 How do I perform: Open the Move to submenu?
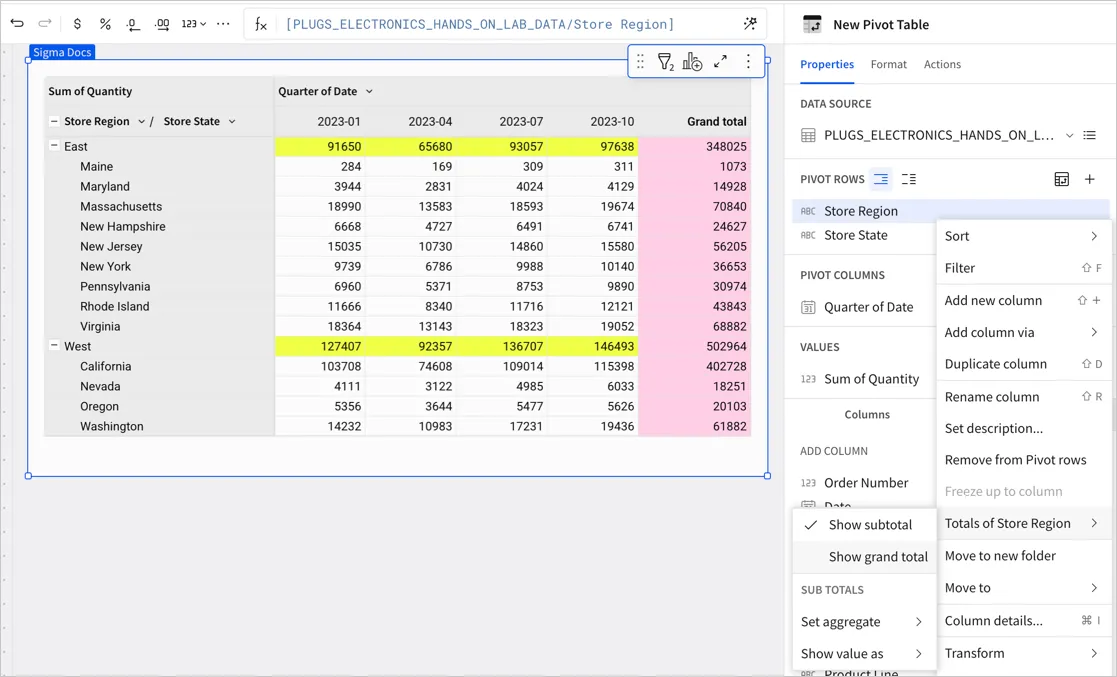1023,588
